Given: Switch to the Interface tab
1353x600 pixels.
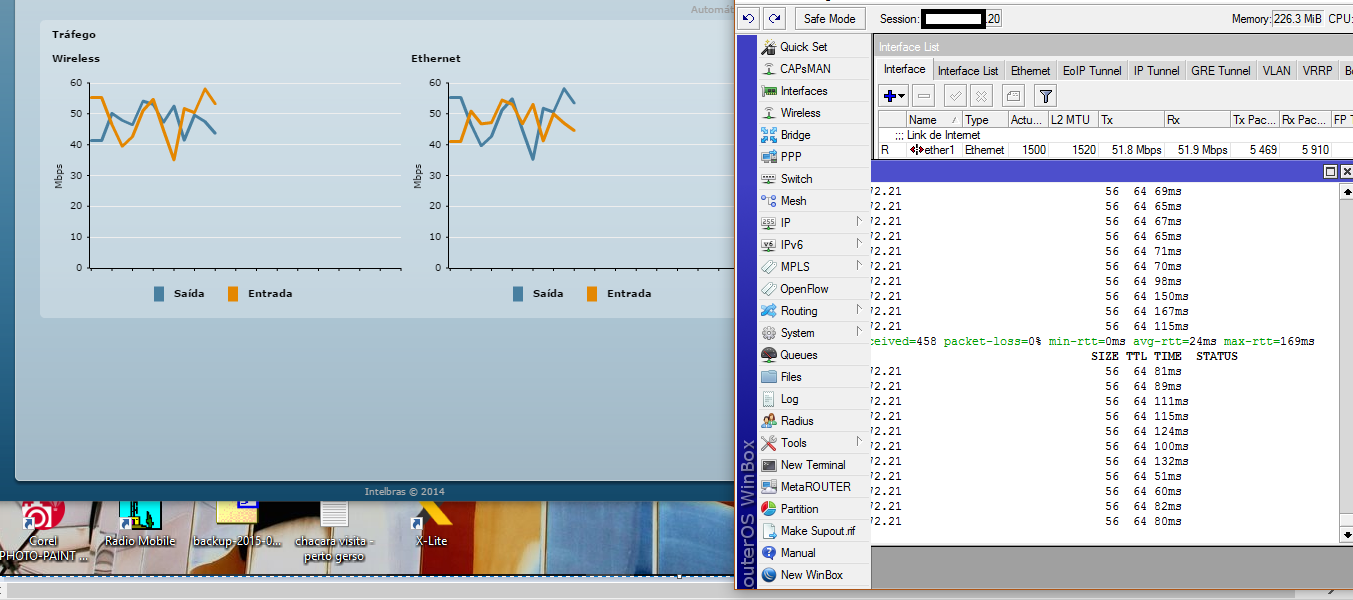Looking at the screenshot, I should (x=904, y=70).
